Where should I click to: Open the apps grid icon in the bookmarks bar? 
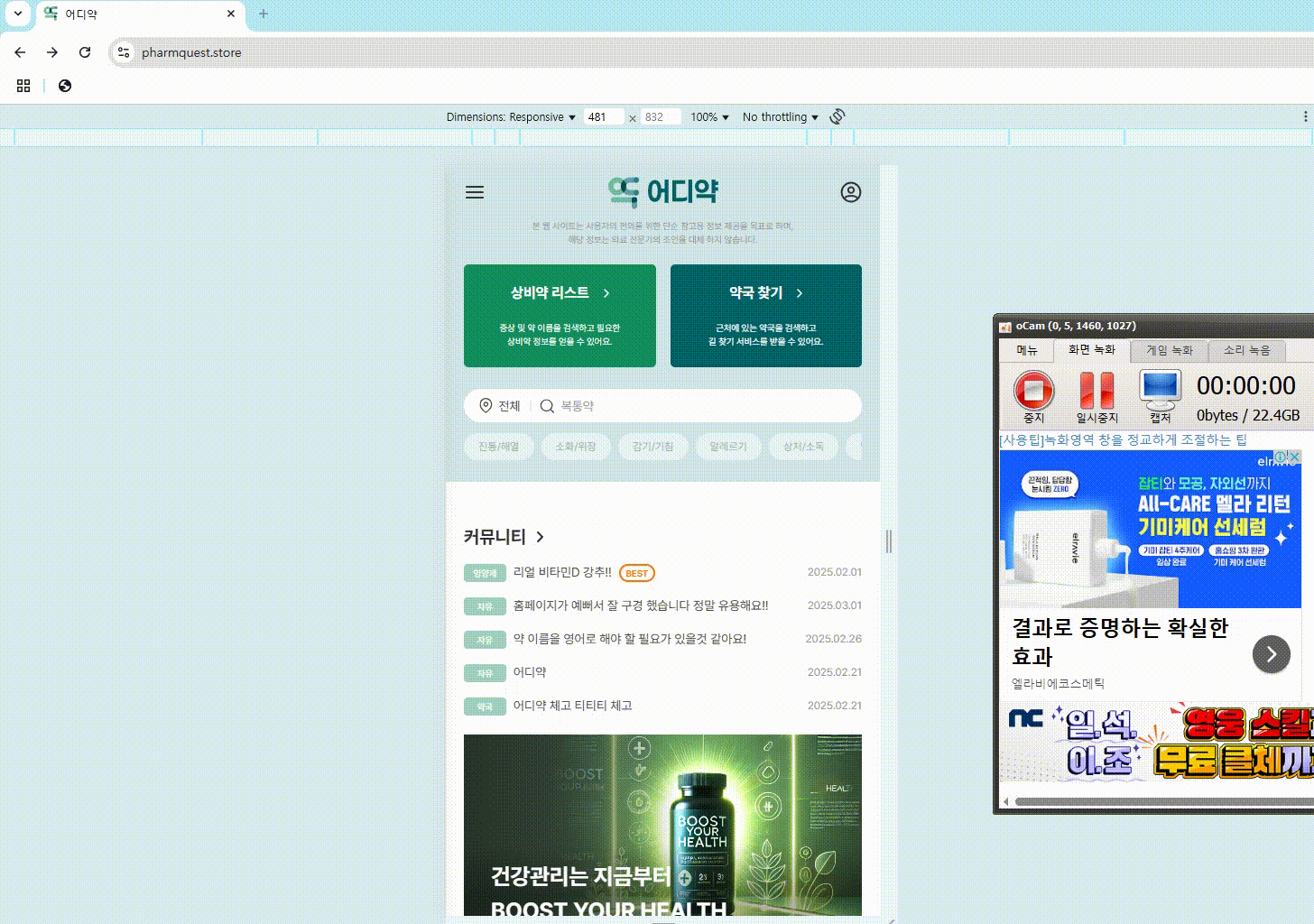(x=23, y=86)
